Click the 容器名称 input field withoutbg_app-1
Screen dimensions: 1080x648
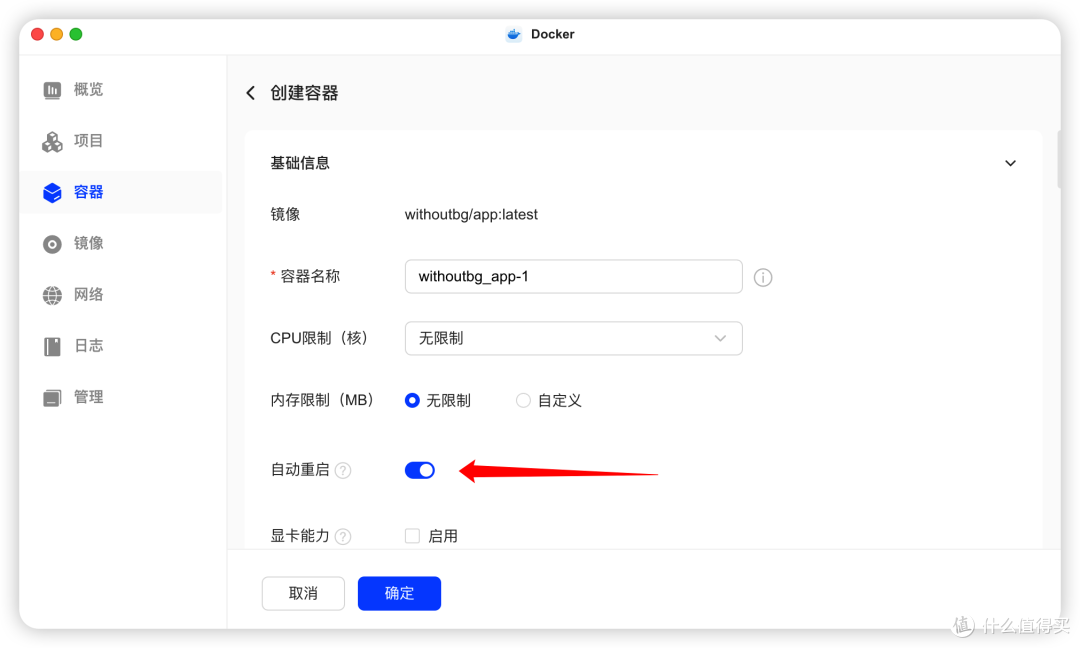pyautogui.click(x=573, y=276)
